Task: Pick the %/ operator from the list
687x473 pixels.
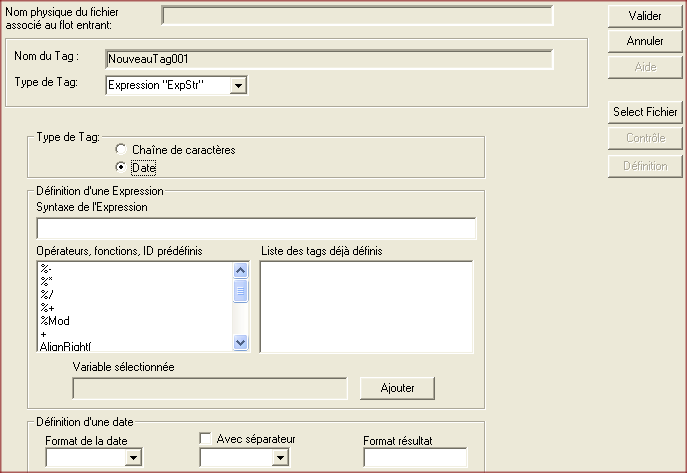Action: click(46, 294)
